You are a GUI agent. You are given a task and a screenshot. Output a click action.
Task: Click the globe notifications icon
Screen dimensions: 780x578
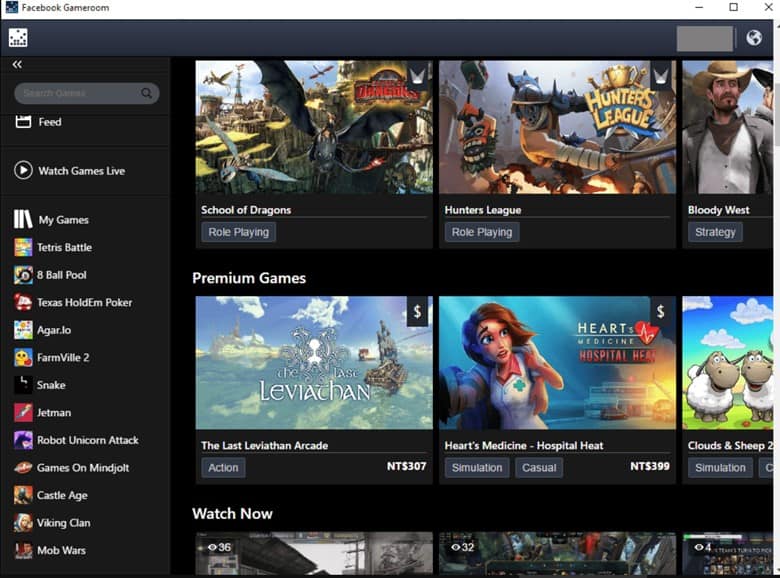point(754,38)
